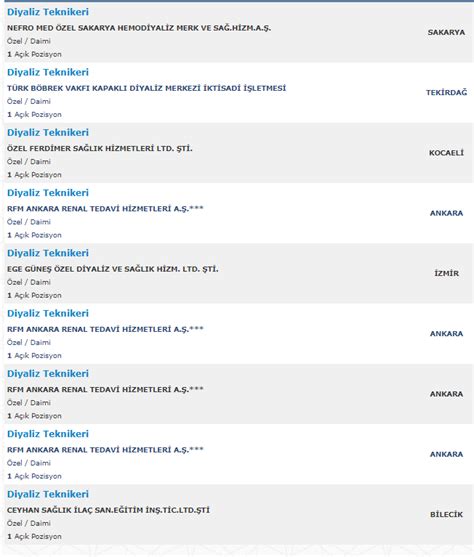Screen dimensions: 474x557
Task: Click last RFM ANKARA RENAL TEDAVİ employer name
Action: (x=105, y=450)
